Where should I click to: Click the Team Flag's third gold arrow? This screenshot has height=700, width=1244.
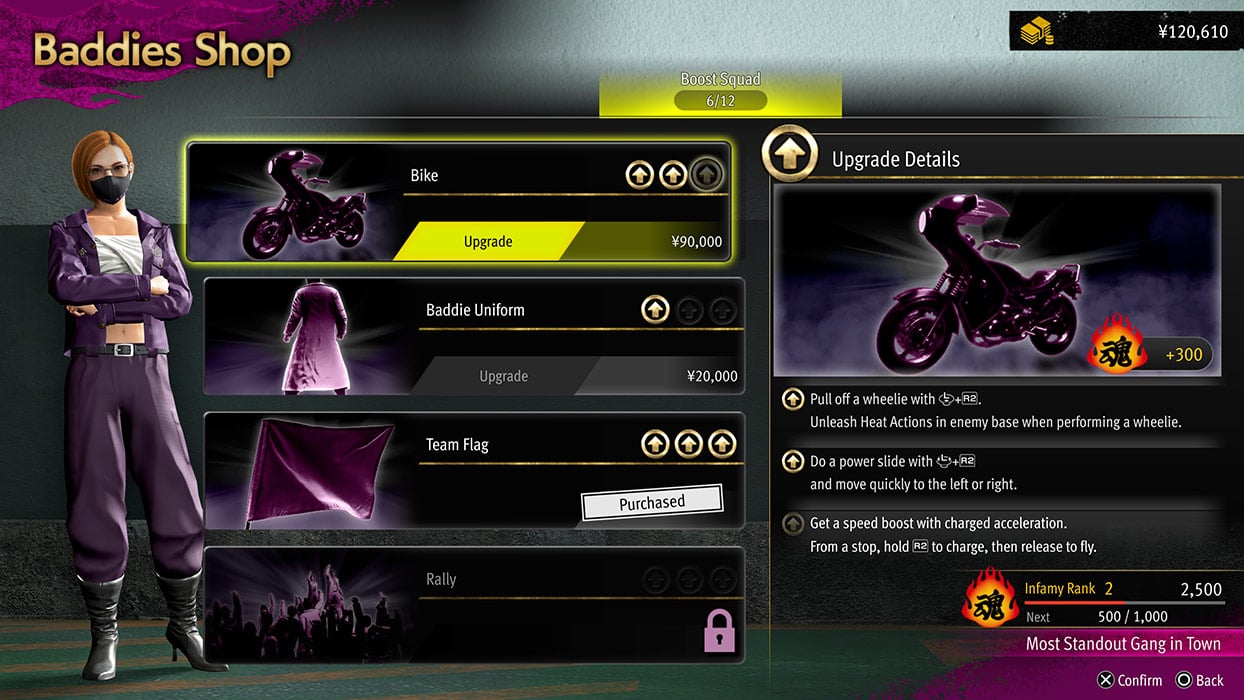point(722,444)
